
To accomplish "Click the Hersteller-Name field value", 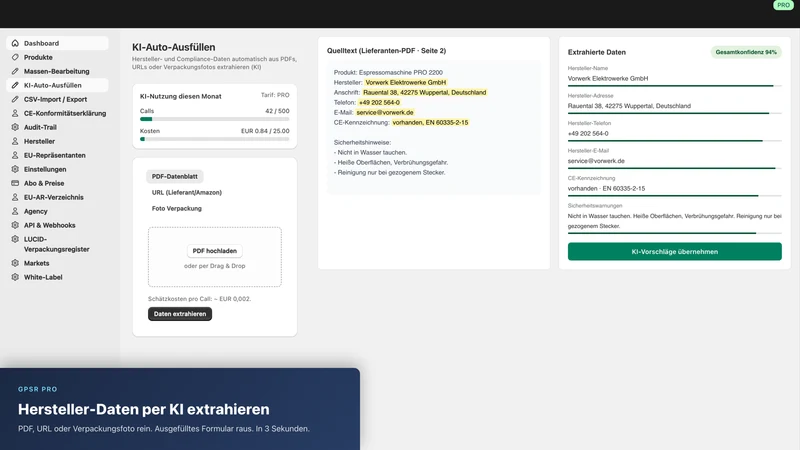I will [x=608, y=79].
